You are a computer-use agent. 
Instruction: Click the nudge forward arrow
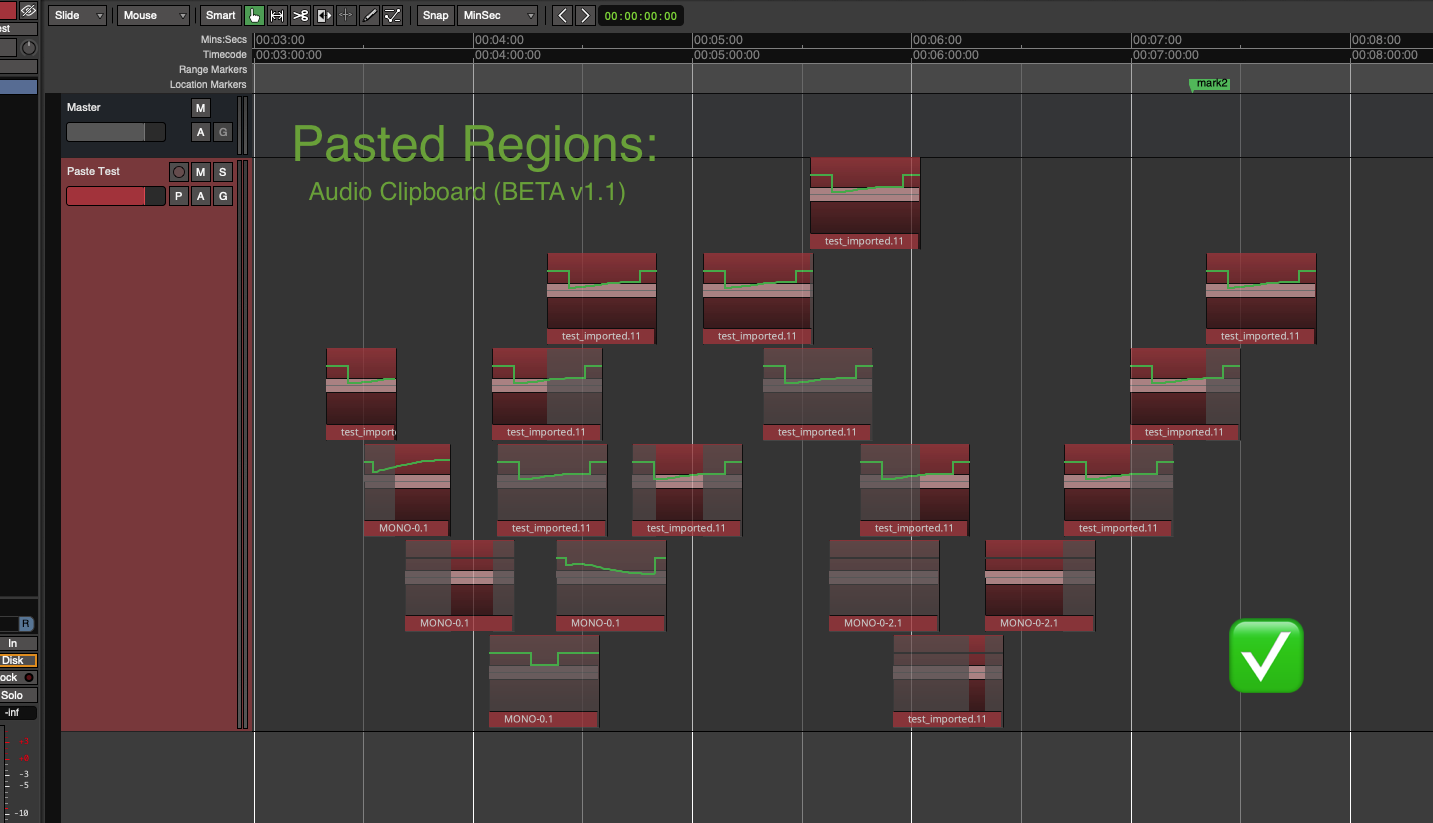tap(585, 15)
